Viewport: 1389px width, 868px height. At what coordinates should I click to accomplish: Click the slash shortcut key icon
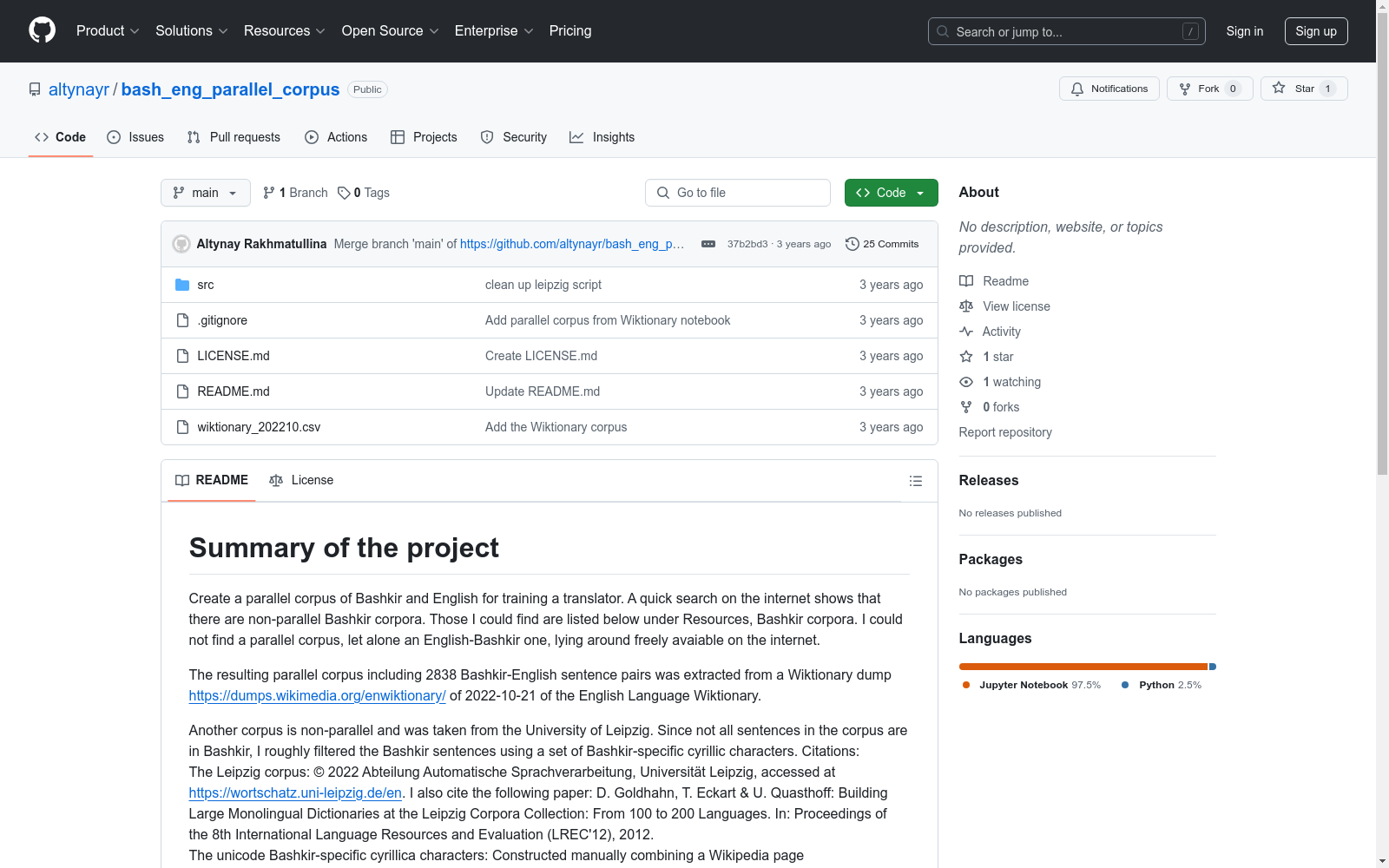pos(1190,31)
